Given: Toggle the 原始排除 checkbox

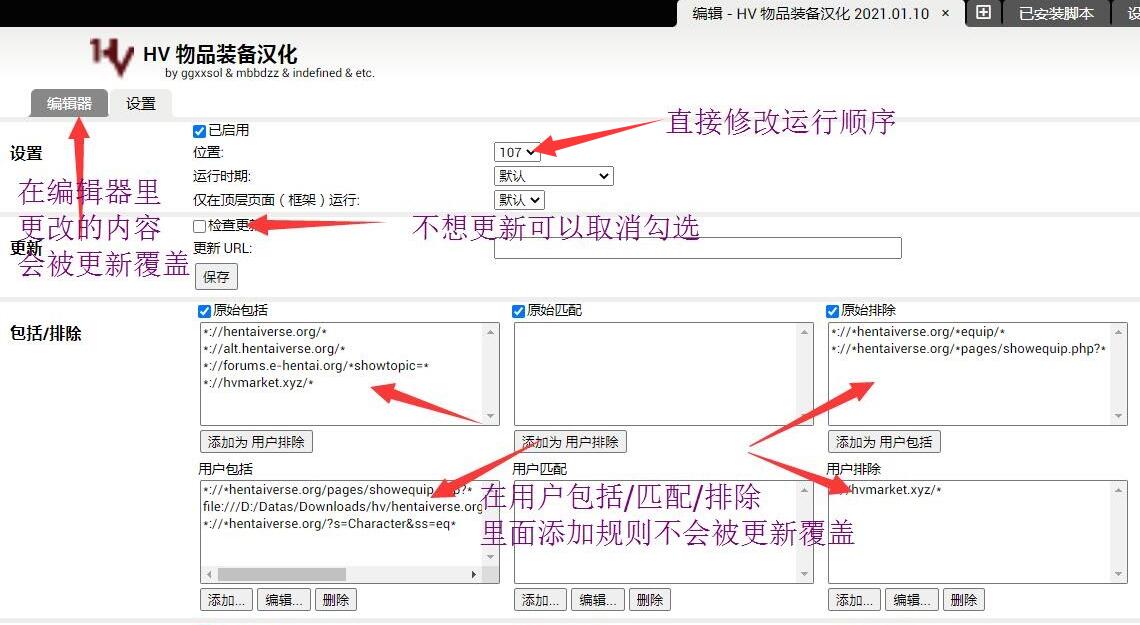Looking at the screenshot, I should click(832, 311).
